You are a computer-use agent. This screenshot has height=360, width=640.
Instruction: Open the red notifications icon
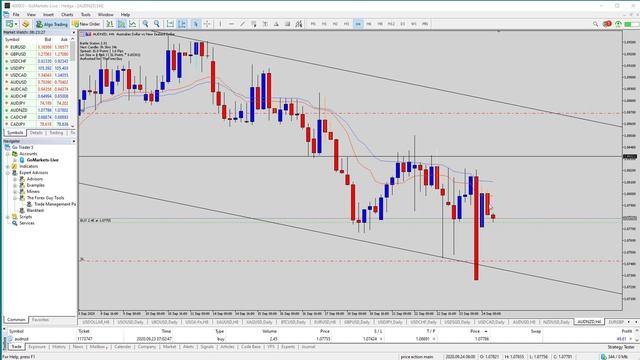pyautogui.click(x=607, y=24)
